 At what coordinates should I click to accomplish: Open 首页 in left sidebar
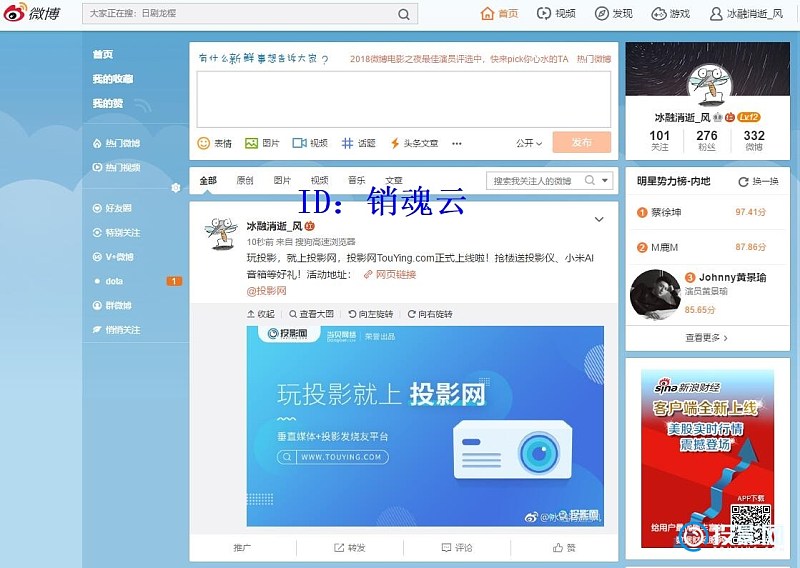coord(103,54)
